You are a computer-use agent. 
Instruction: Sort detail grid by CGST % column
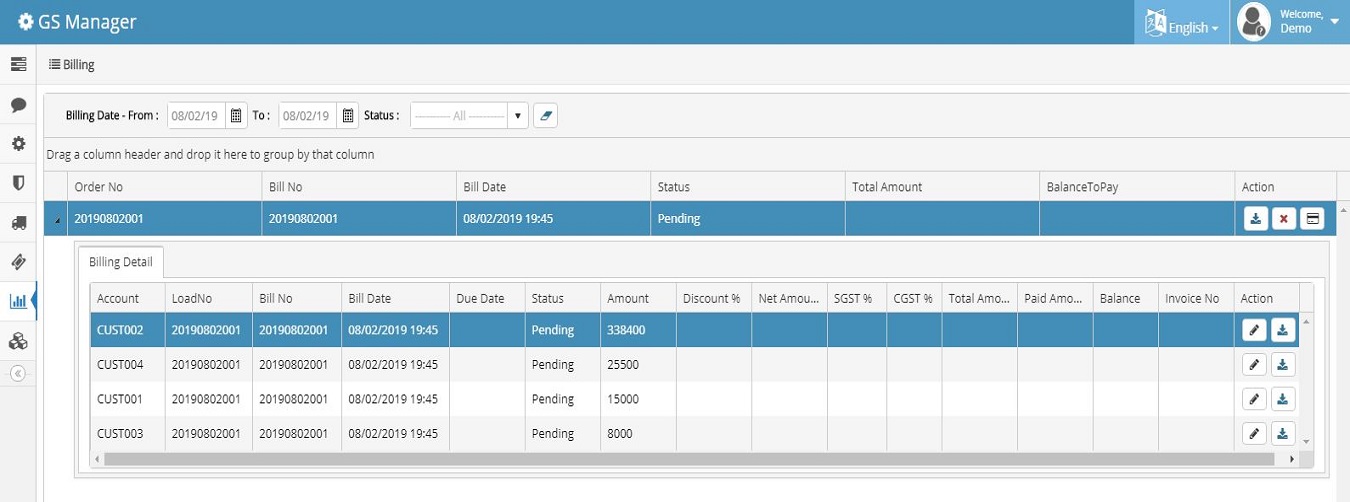(913, 298)
